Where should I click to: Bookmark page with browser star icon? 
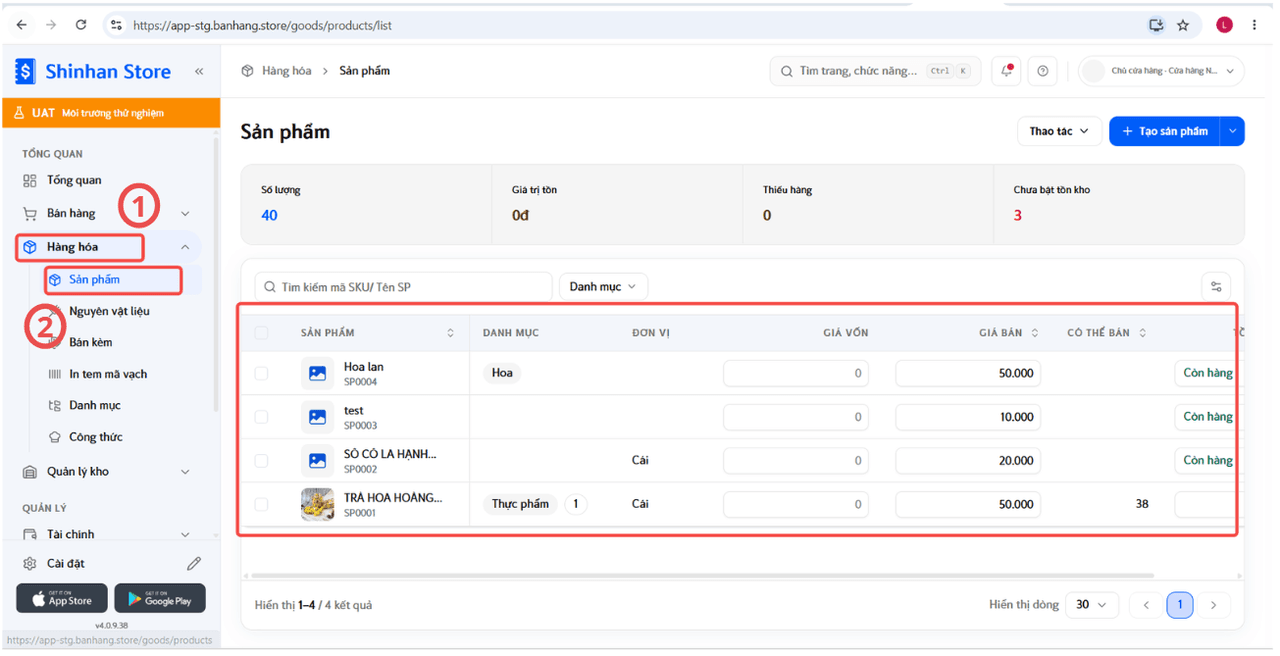point(1183,25)
